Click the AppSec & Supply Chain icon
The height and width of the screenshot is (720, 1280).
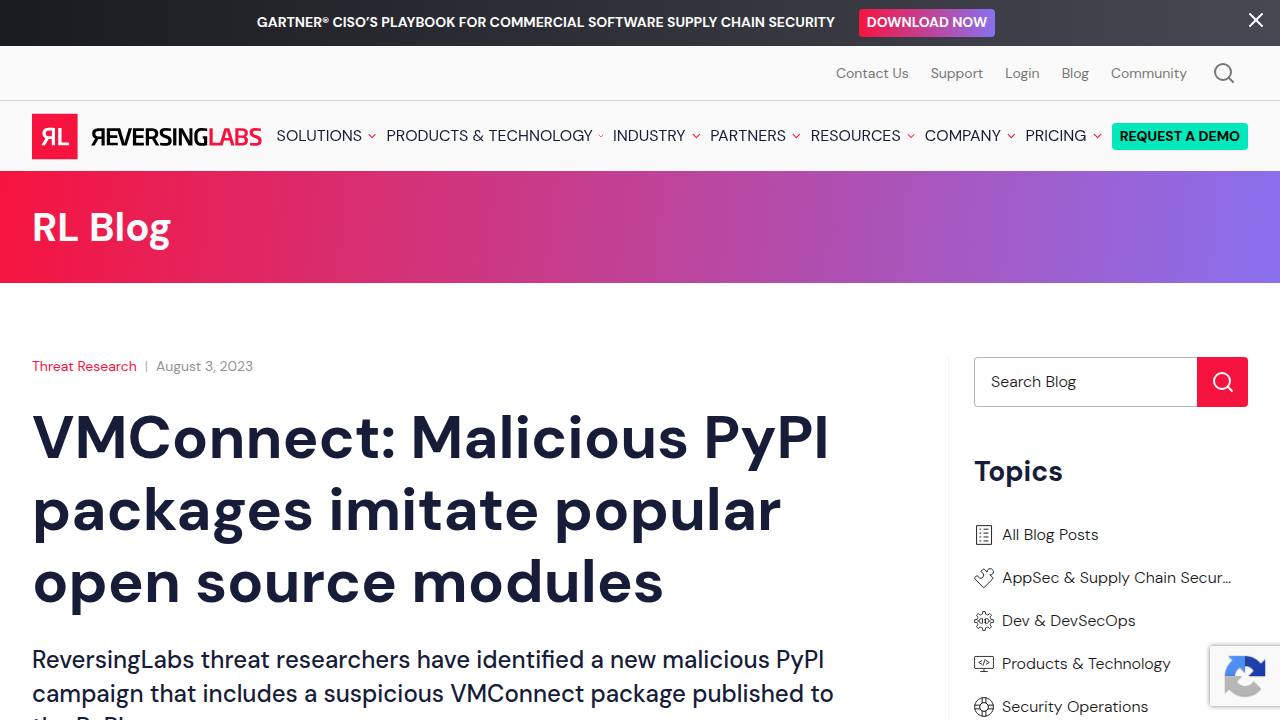(x=984, y=578)
